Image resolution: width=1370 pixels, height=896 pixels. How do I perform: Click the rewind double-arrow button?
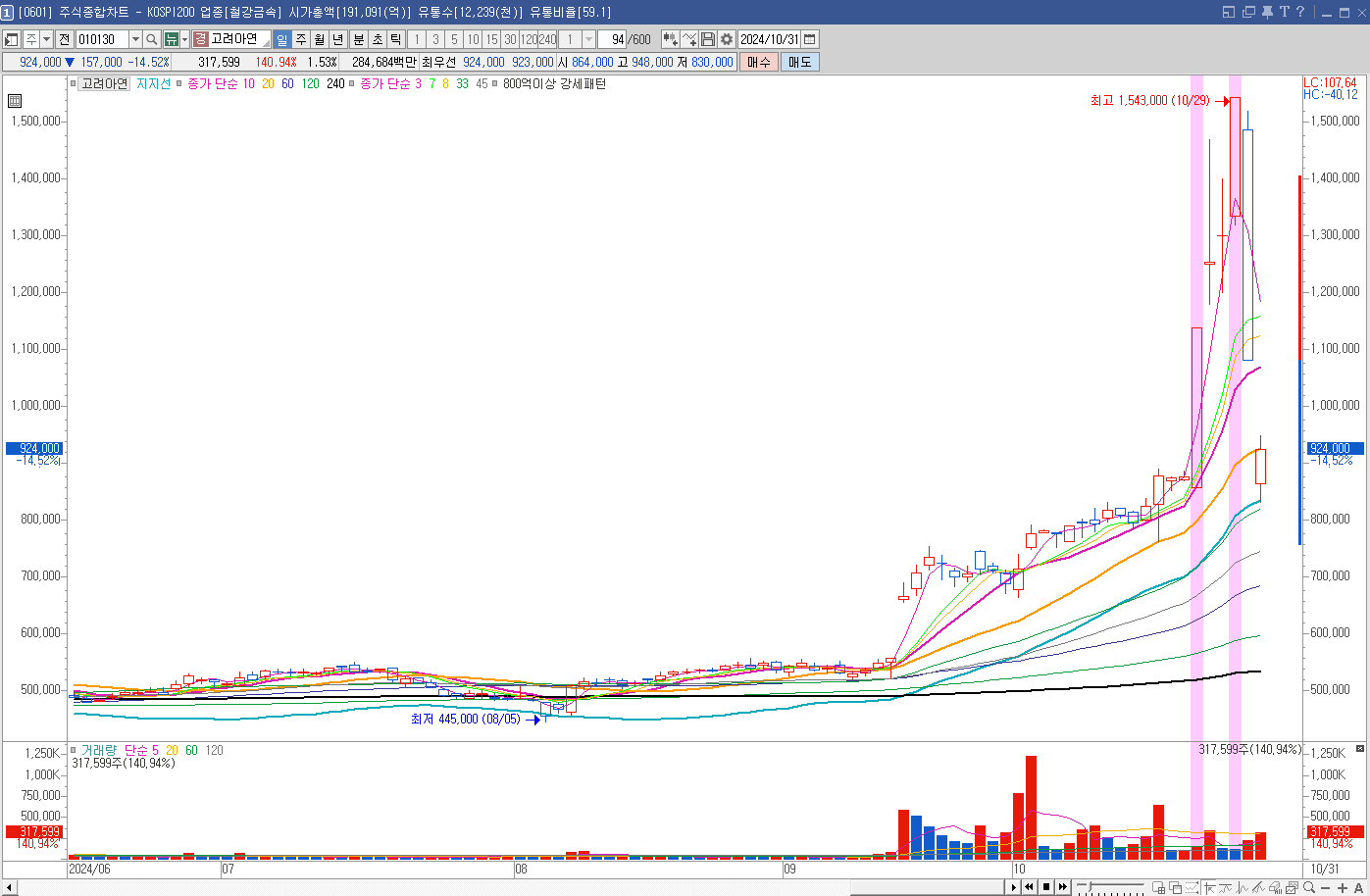pyautogui.click(x=1029, y=887)
